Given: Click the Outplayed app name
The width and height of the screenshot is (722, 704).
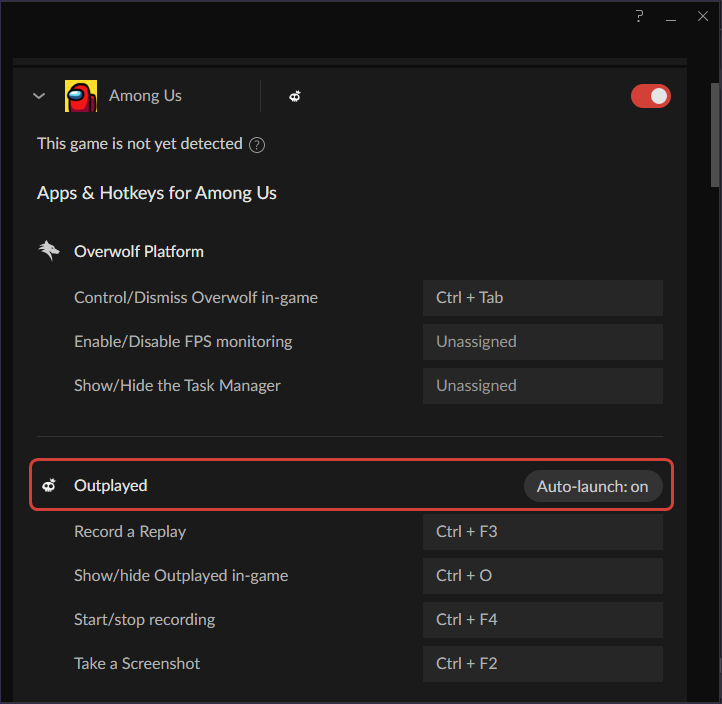Looking at the screenshot, I should coord(111,486).
